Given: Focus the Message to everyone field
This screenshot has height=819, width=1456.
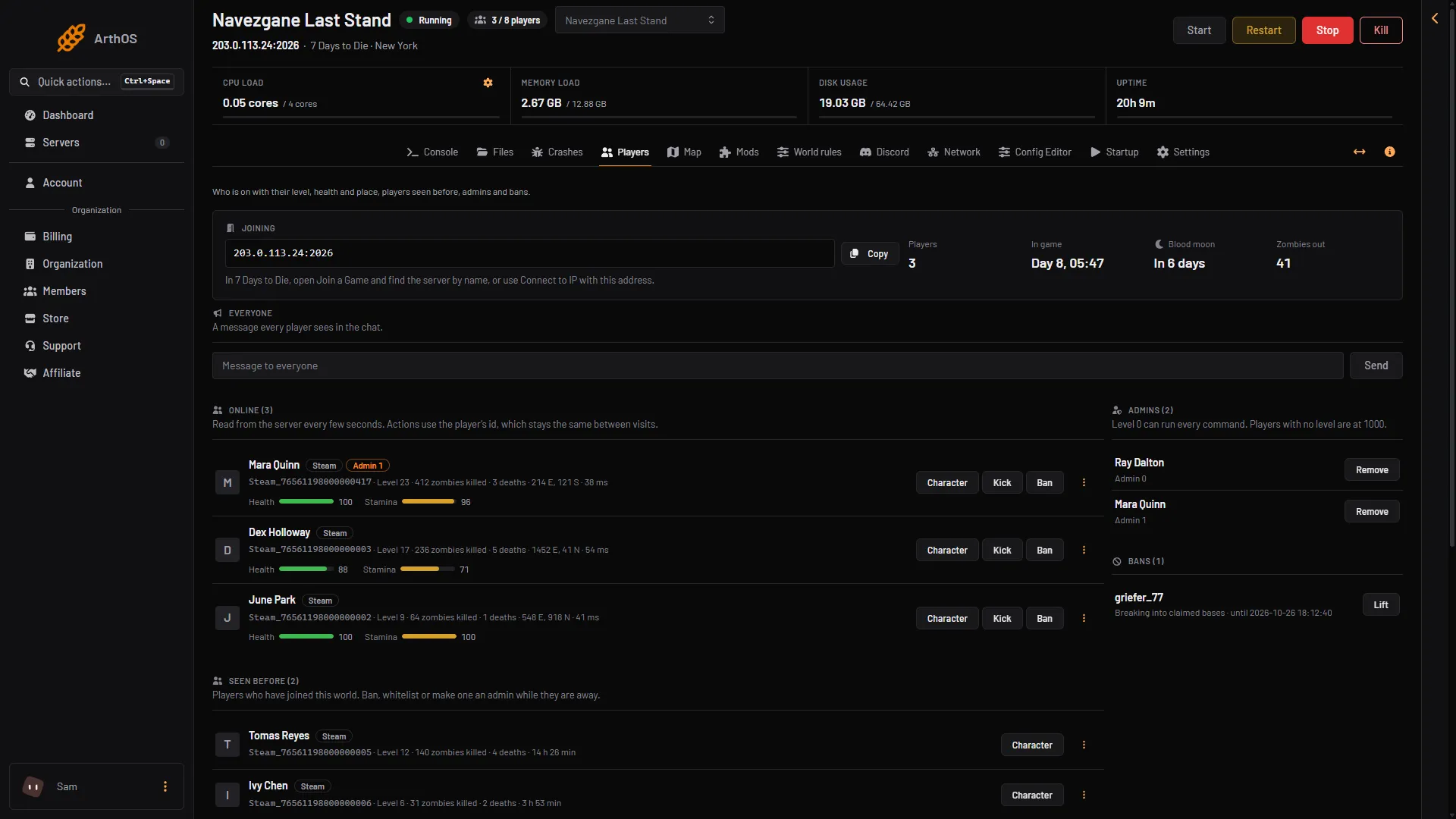Looking at the screenshot, I should pos(777,366).
